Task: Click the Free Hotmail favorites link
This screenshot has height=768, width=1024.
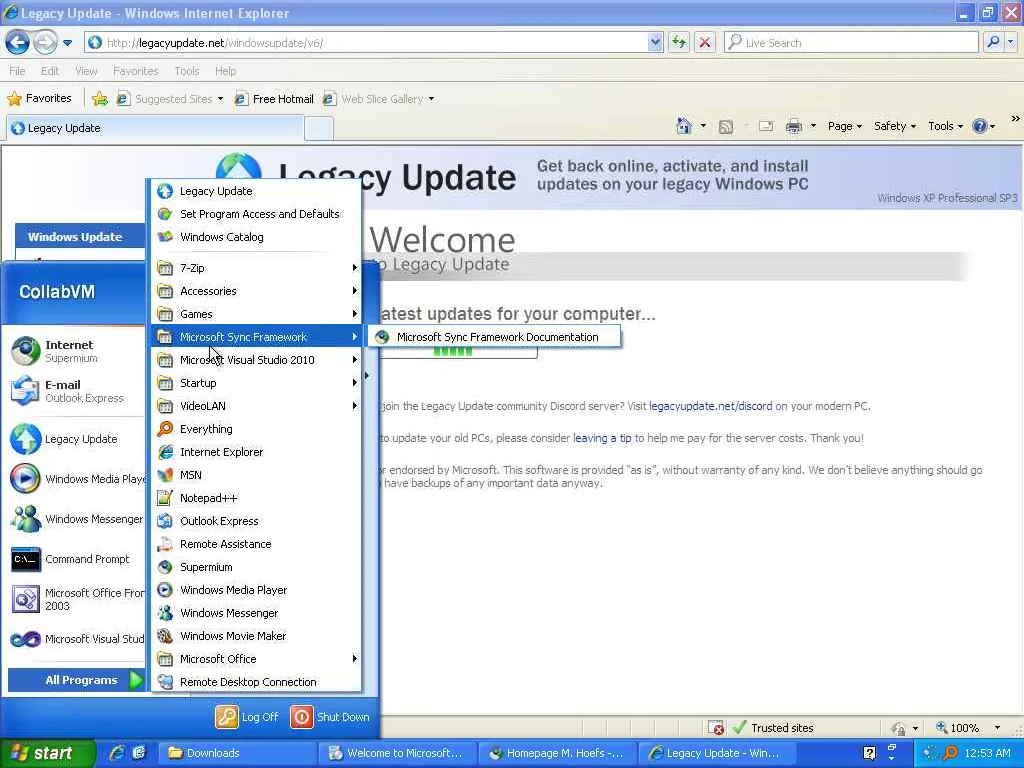Action: click(274, 99)
